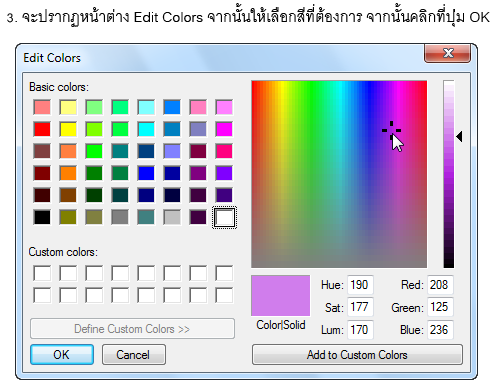This screenshot has height=380, width=490.
Task: Click the vertical luminance gradient bar
Action: point(449,174)
